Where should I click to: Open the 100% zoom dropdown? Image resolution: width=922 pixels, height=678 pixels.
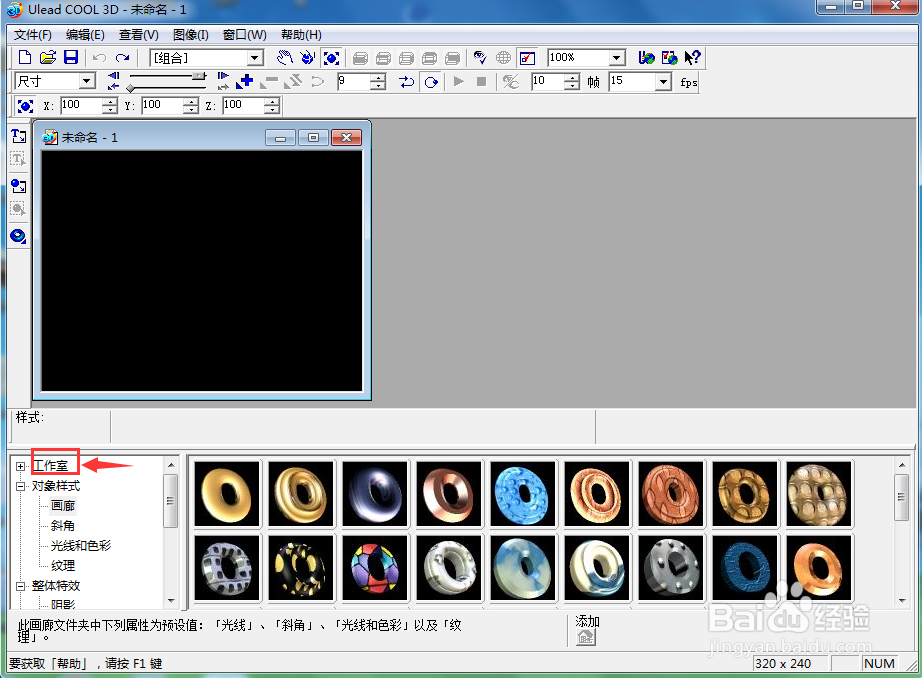[x=616, y=58]
